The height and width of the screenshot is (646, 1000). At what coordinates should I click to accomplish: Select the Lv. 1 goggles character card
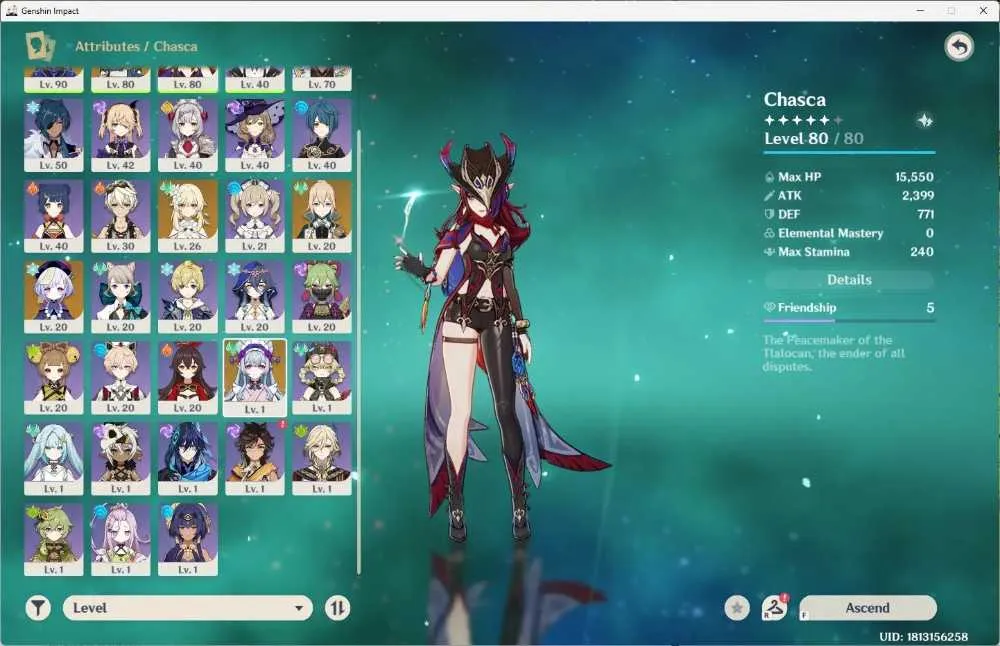[321, 378]
